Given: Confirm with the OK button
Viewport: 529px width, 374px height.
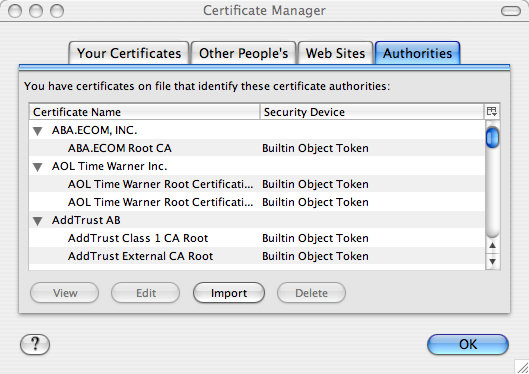Looking at the screenshot, I should point(468,344).
